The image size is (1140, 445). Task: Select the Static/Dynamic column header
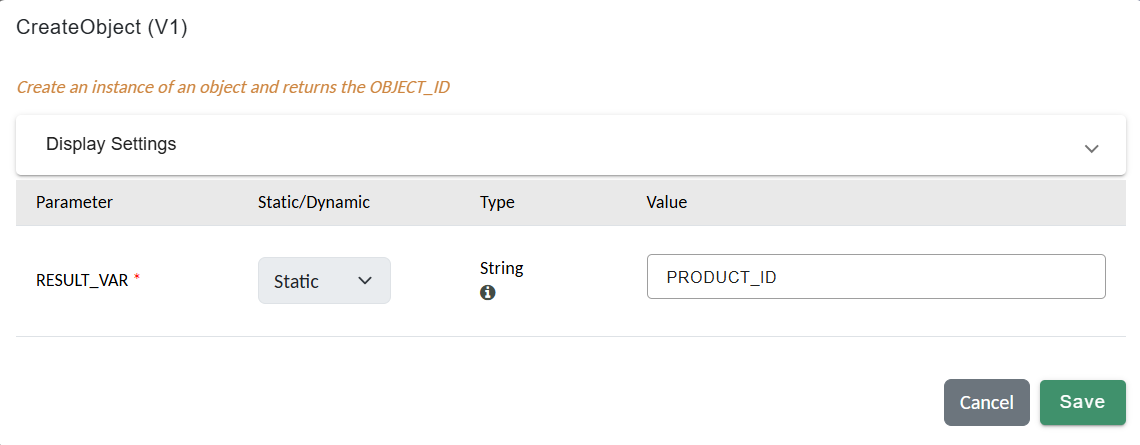[x=314, y=202]
